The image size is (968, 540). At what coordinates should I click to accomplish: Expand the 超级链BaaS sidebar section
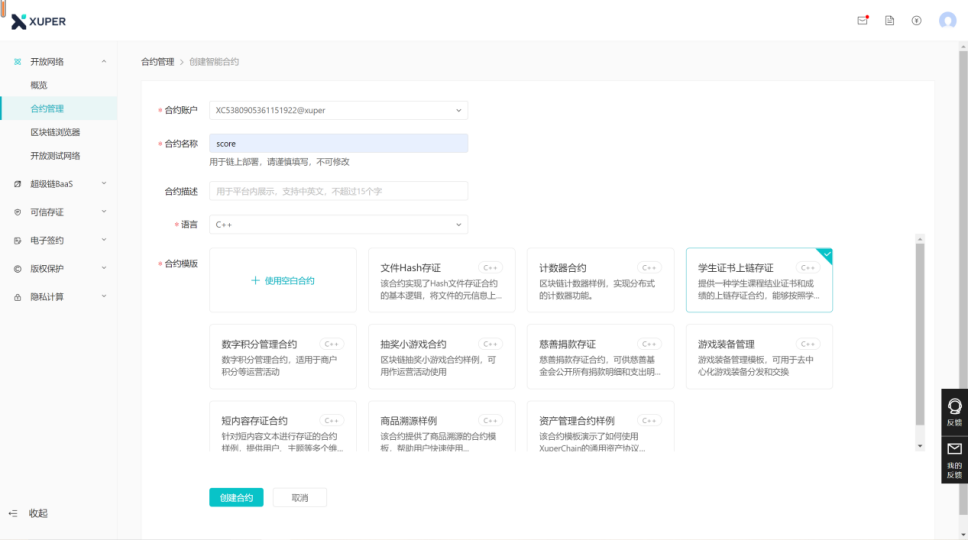(58, 184)
